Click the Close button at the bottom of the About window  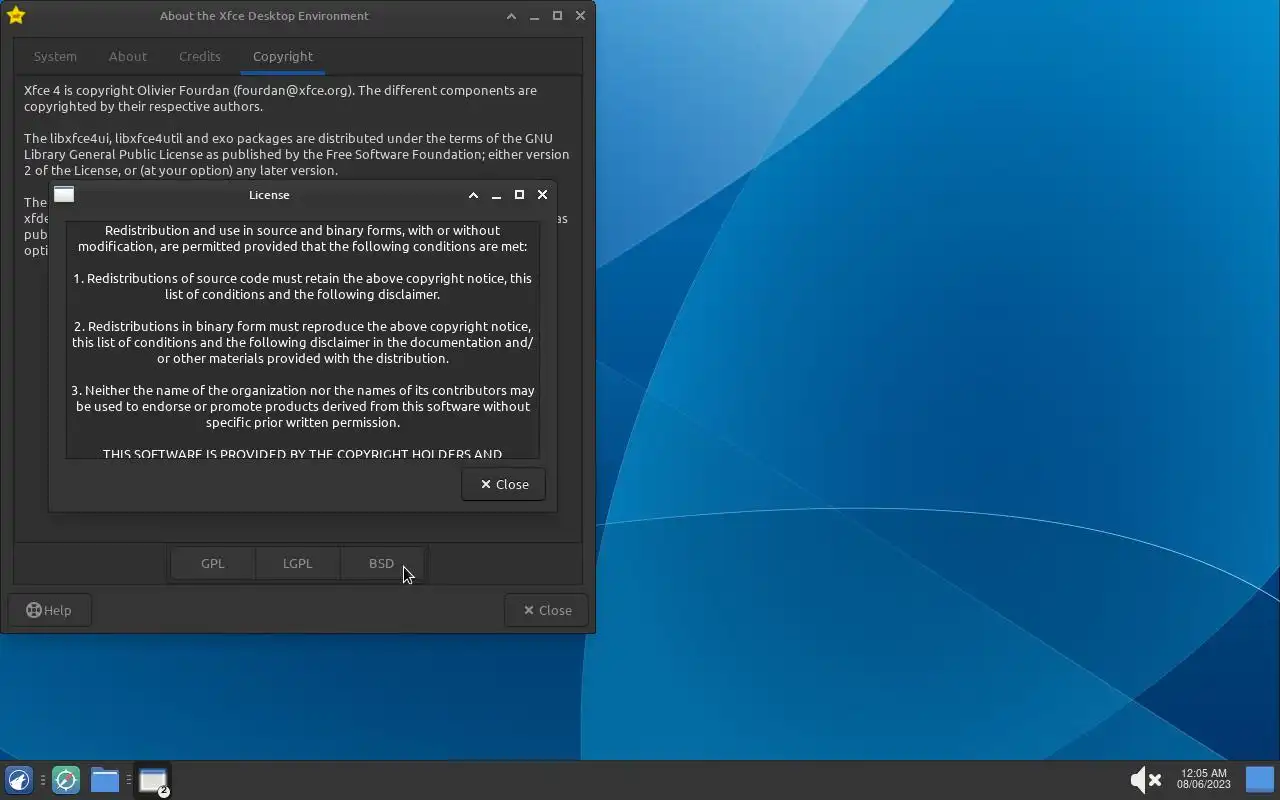[x=547, y=610]
